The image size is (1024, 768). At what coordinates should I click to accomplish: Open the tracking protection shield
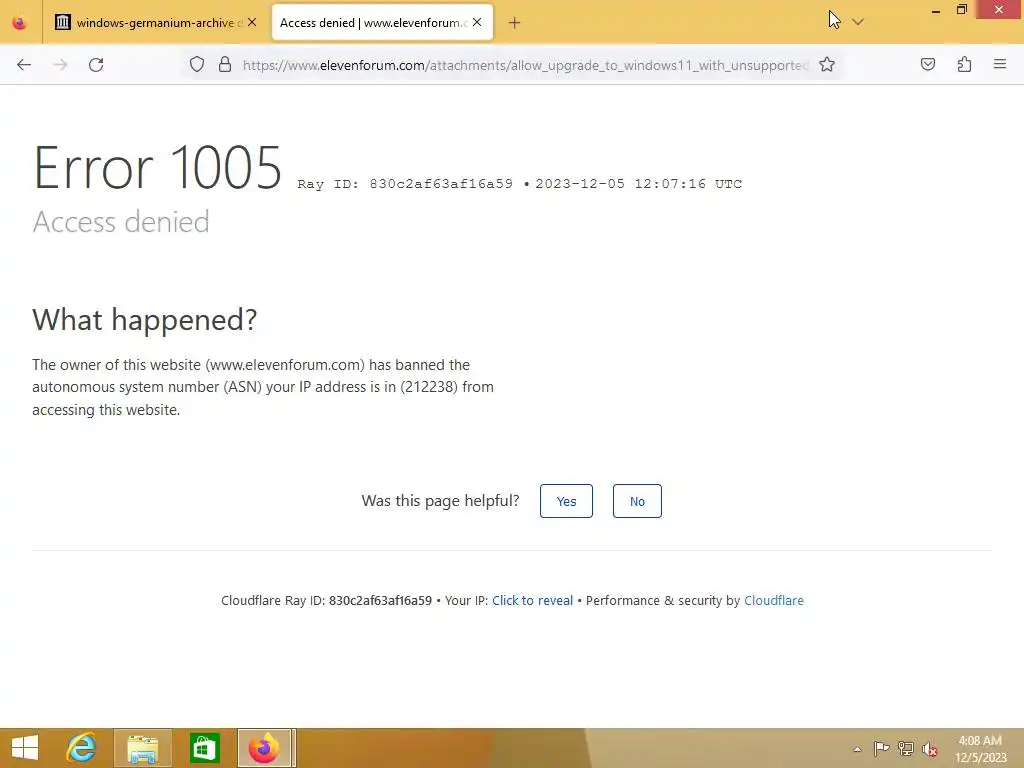(197, 65)
